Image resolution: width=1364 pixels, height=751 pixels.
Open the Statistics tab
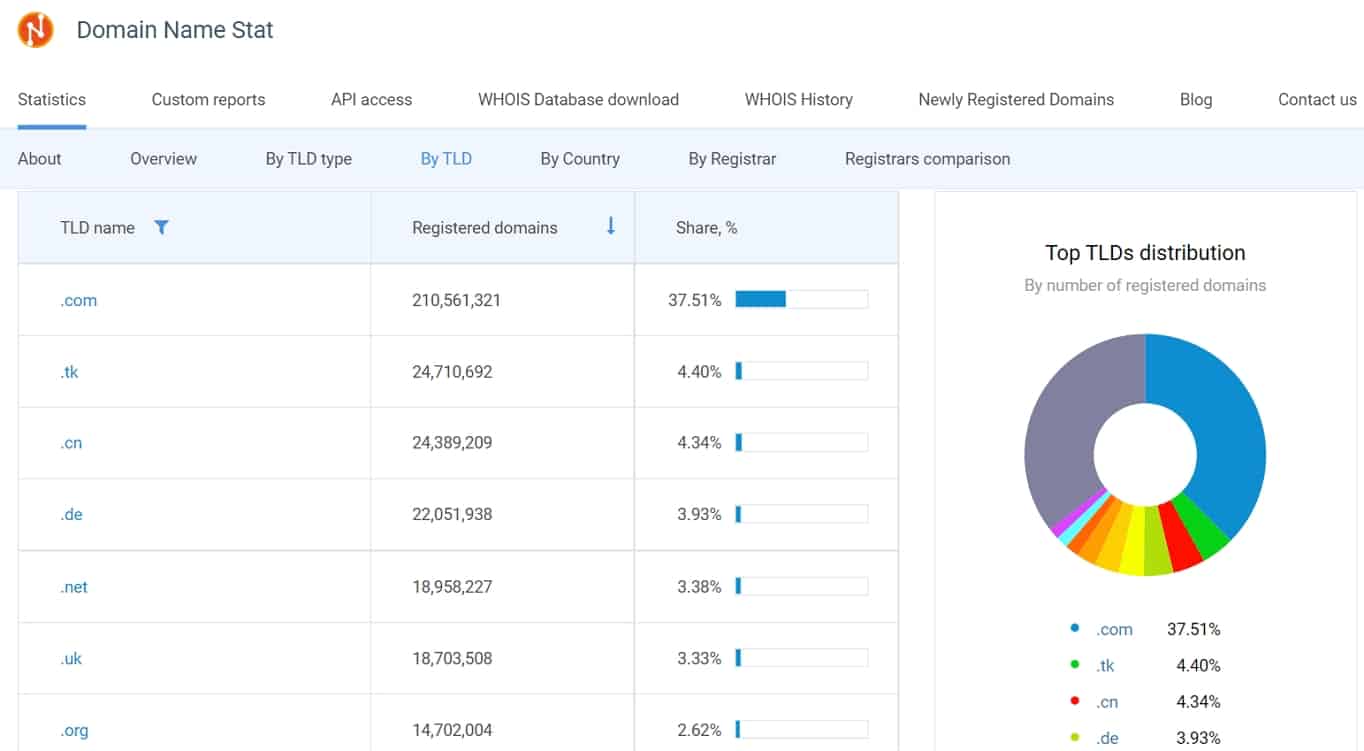click(52, 99)
